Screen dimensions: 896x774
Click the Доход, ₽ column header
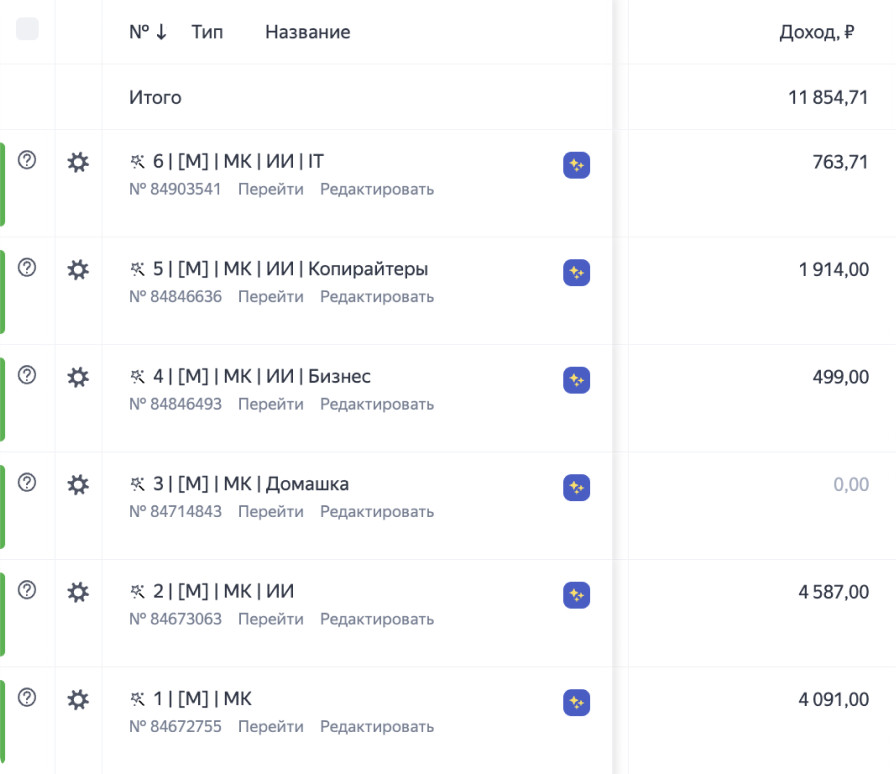[x=816, y=32]
